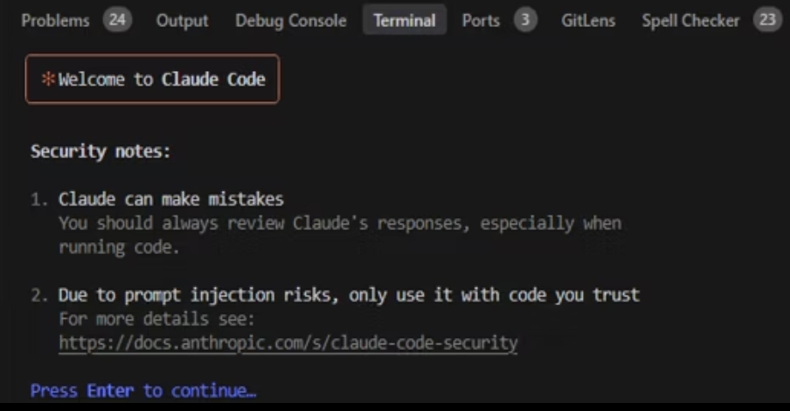
Task: Open the Debug Console tab
Action: point(291,21)
